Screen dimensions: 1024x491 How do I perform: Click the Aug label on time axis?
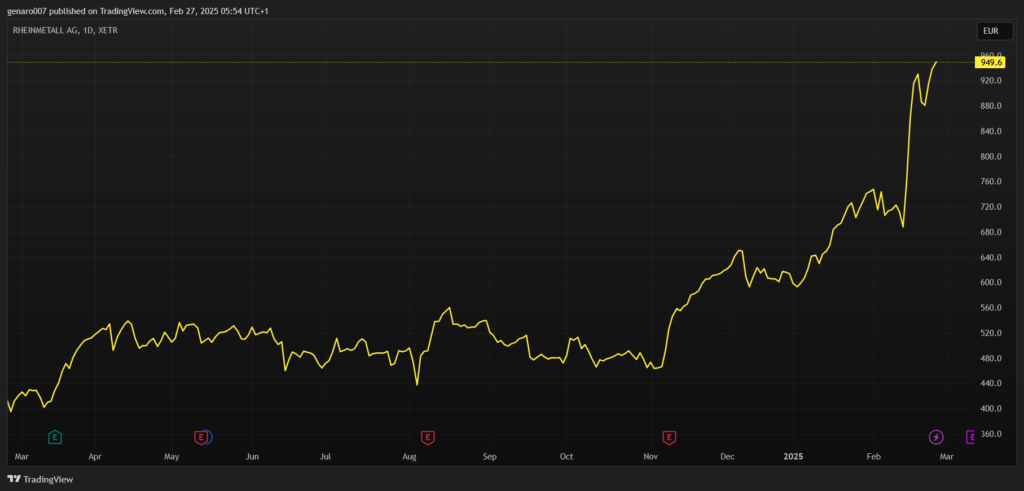click(x=409, y=456)
